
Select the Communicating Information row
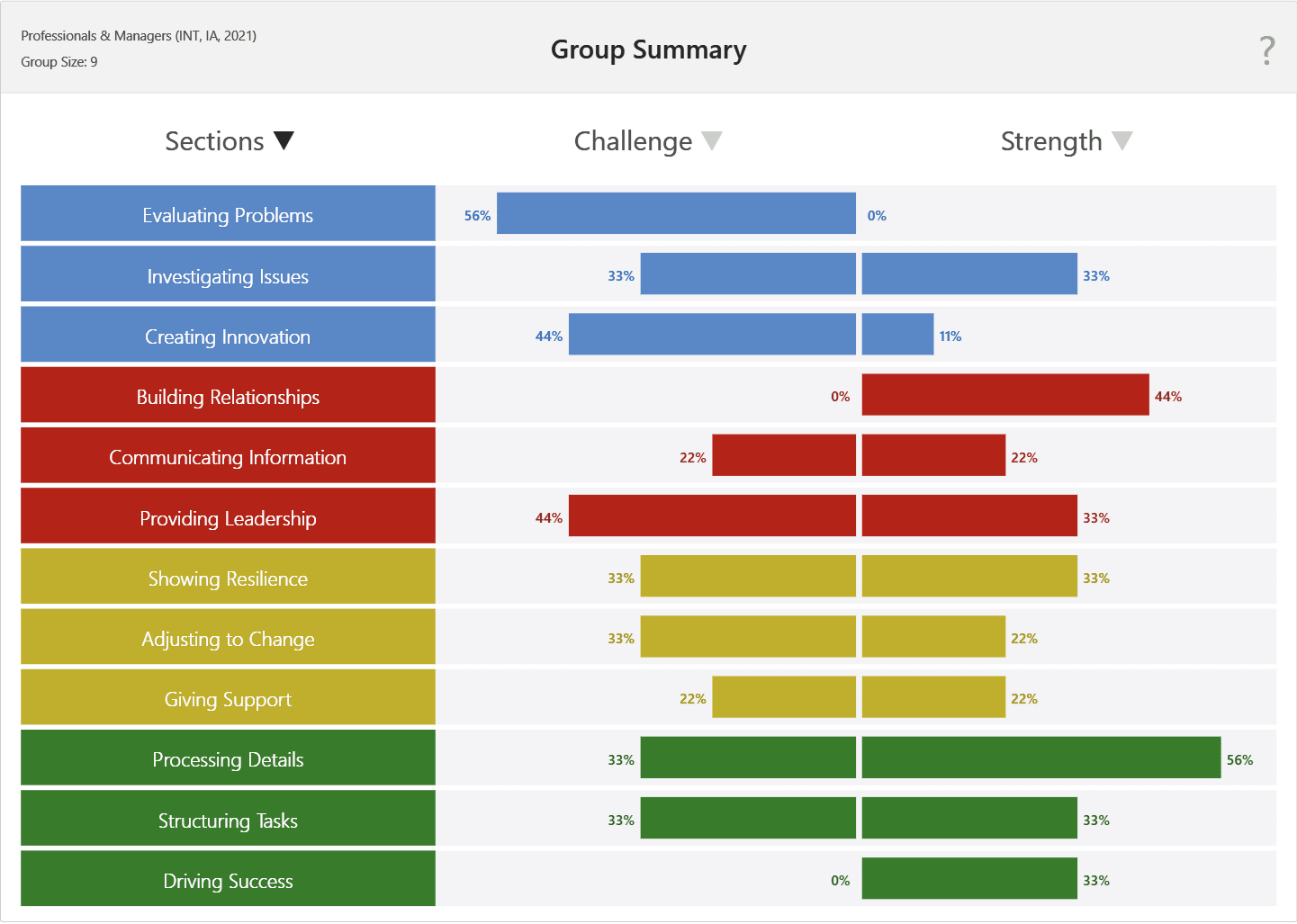(x=227, y=457)
